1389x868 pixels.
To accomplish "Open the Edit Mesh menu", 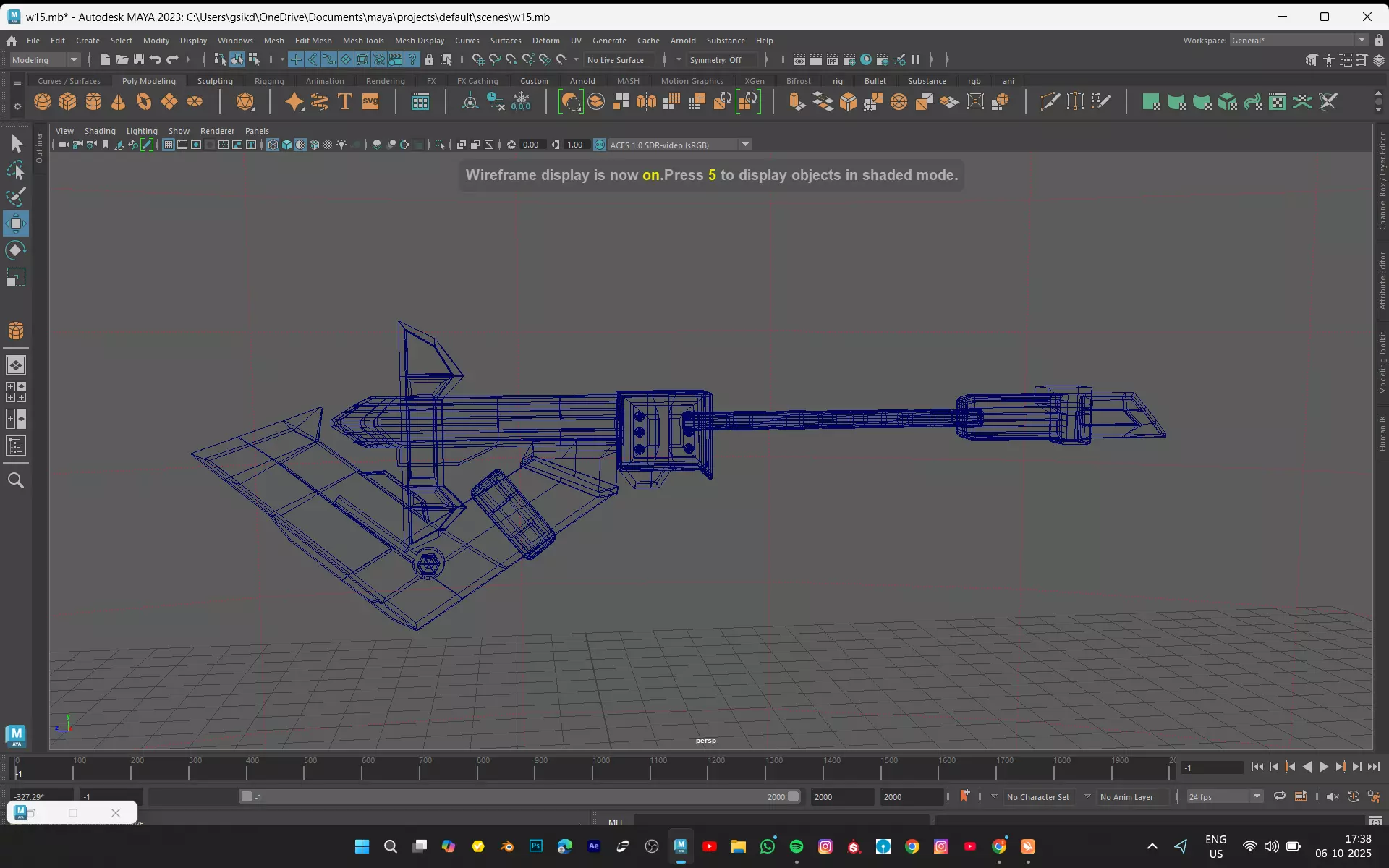I will tap(313, 41).
